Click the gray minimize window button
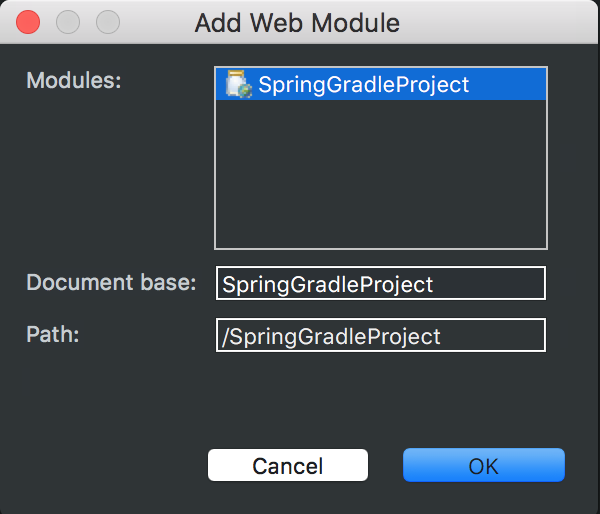600x514 pixels. point(68,22)
